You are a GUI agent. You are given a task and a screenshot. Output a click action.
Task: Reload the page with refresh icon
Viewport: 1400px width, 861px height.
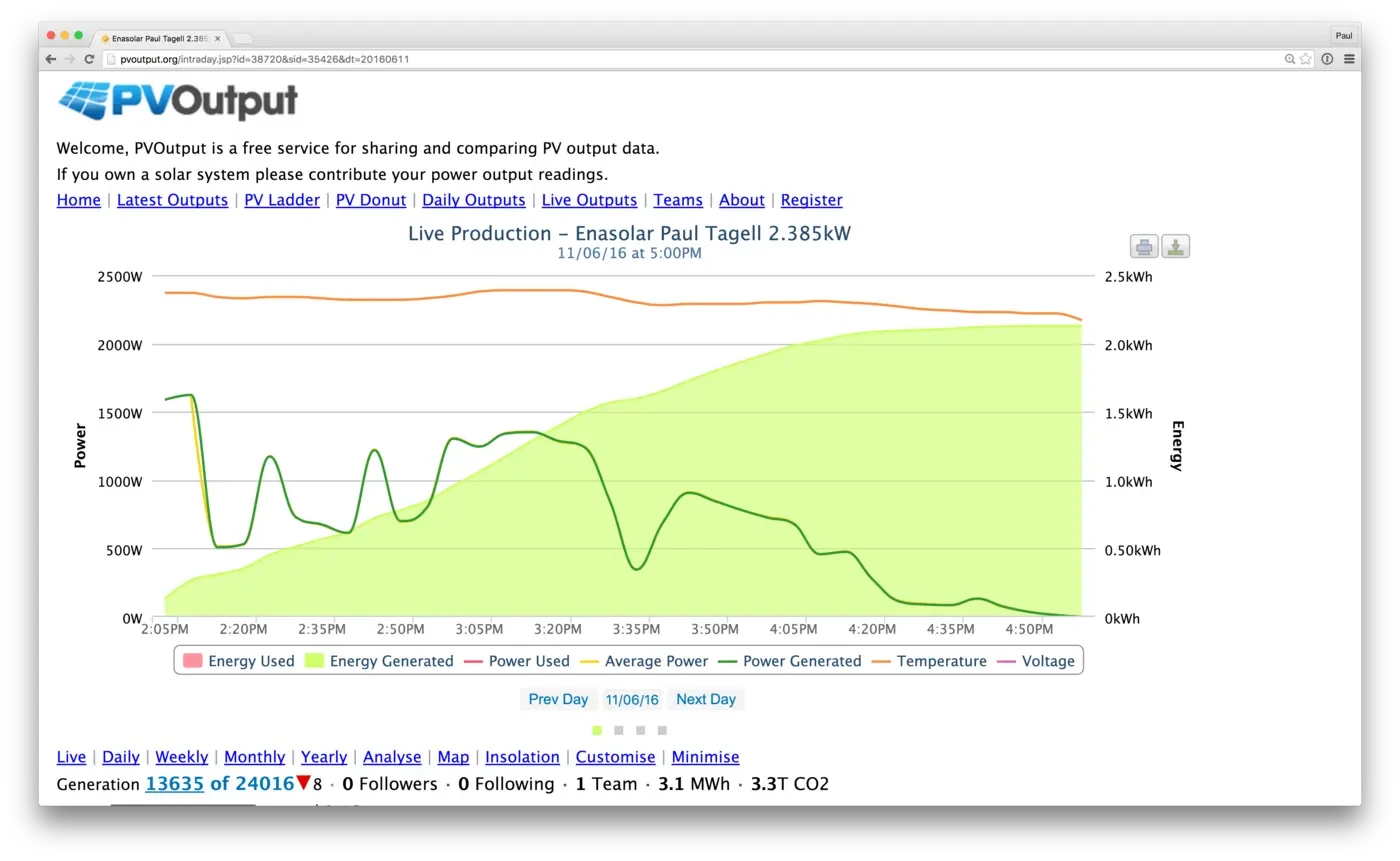pyautogui.click(x=89, y=59)
